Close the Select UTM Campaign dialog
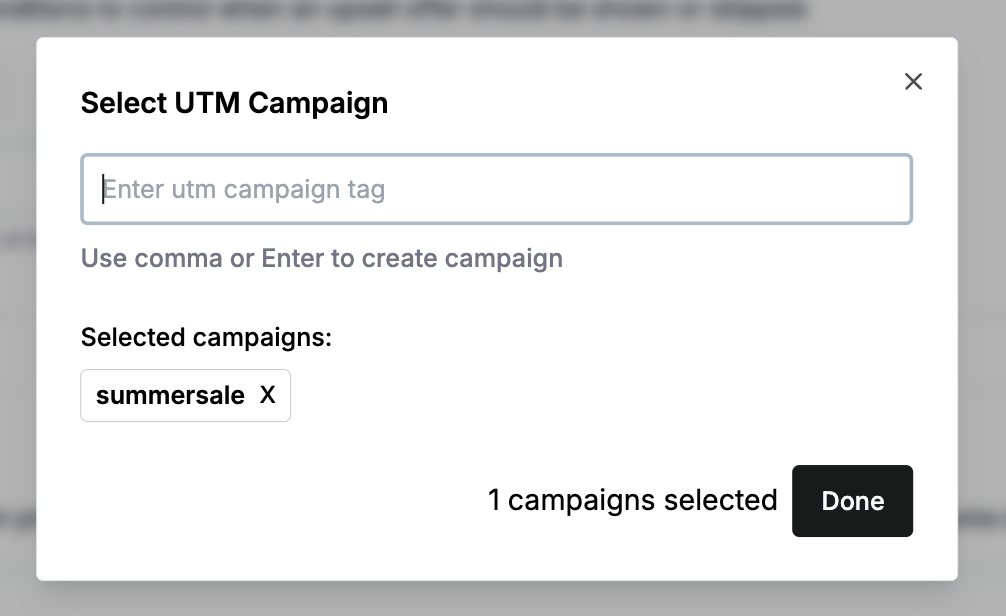 click(x=913, y=82)
